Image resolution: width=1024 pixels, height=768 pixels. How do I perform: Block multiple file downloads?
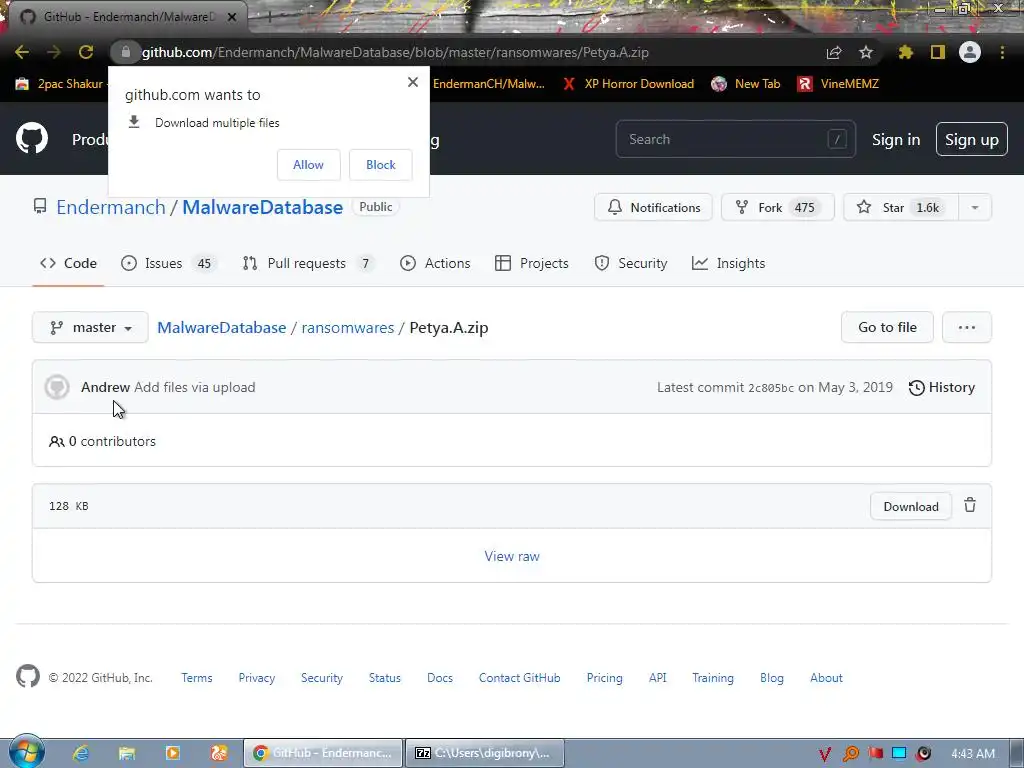pyautogui.click(x=381, y=165)
